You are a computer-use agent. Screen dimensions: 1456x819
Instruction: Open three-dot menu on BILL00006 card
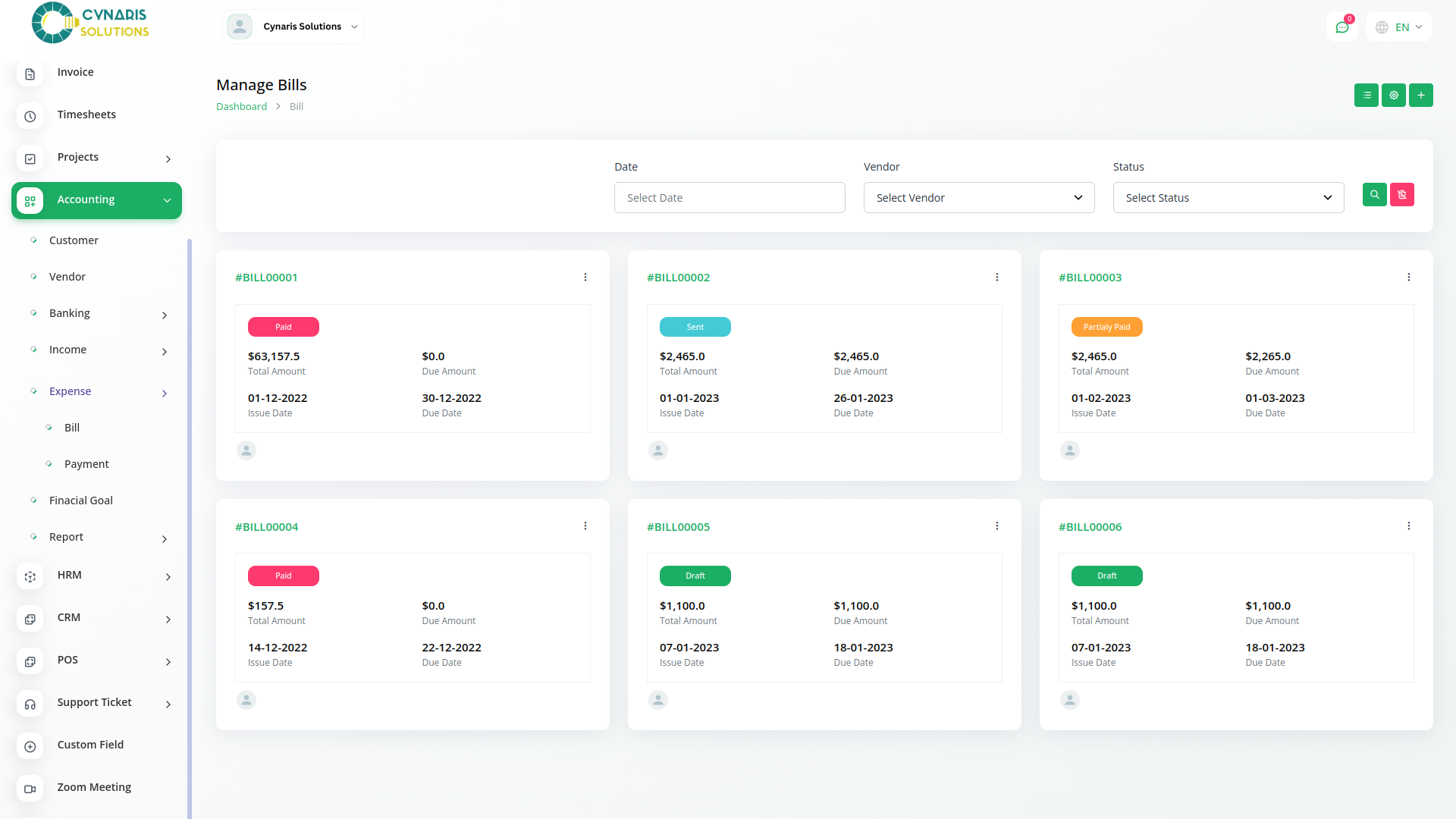[1408, 526]
